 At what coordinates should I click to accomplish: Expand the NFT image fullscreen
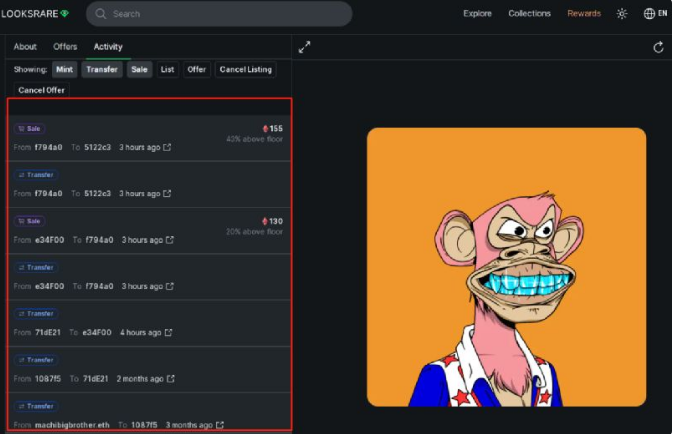[304, 47]
